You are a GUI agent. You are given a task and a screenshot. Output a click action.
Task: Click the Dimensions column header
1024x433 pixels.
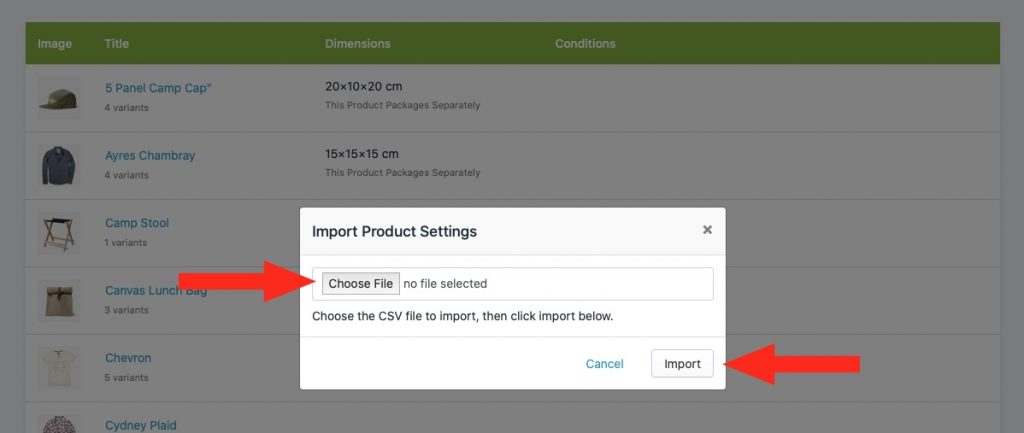(x=358, y=44)
